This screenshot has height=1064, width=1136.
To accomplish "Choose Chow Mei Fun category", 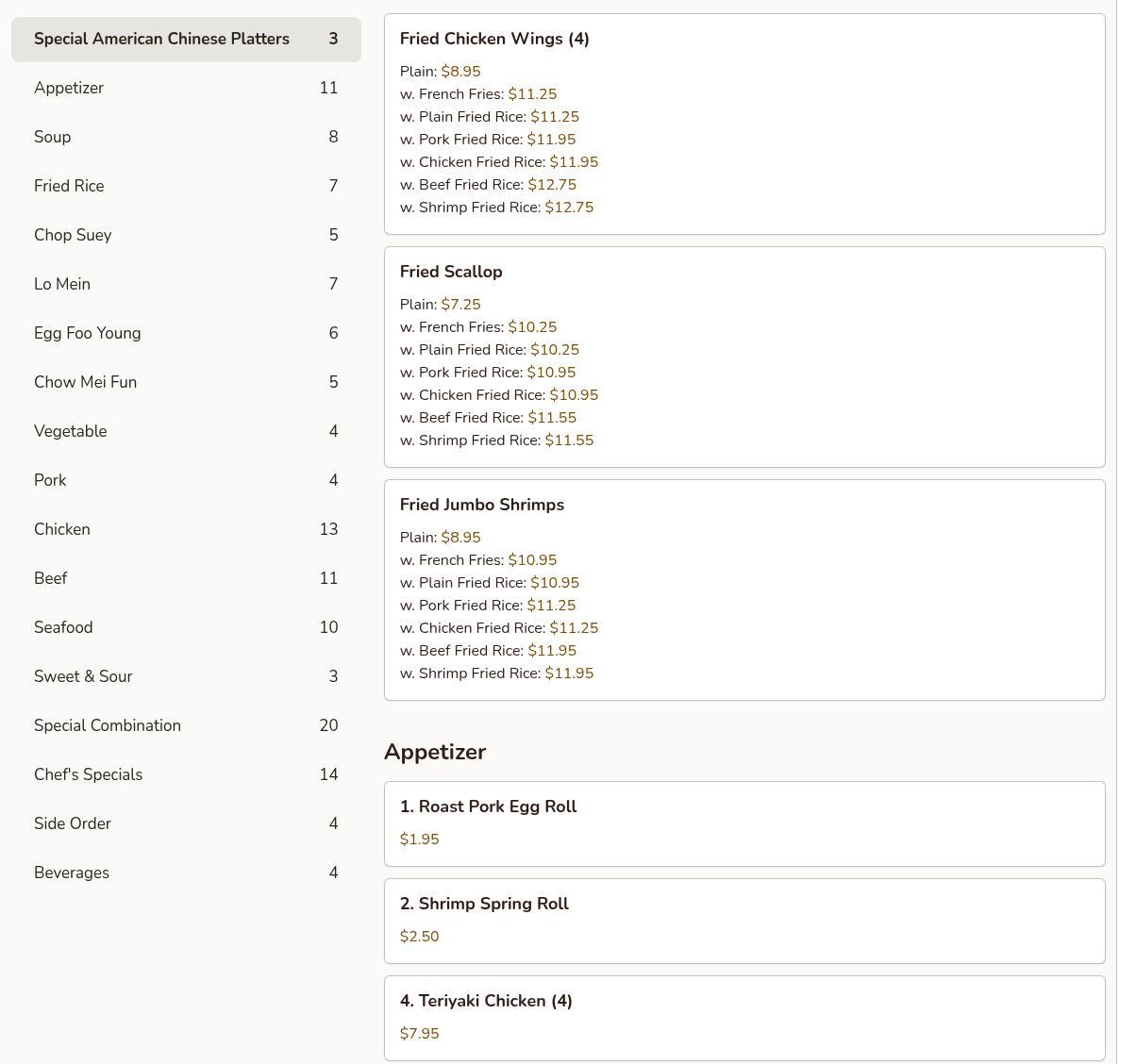I will 186,382.
